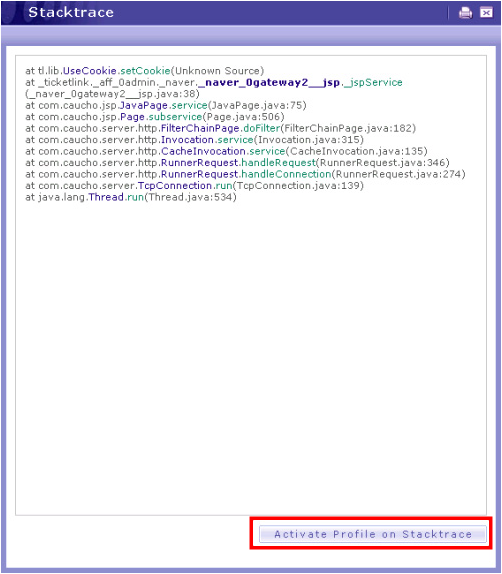Select the doFilter method link
Screen dimensions: 502x574
click(x=262, y=128)
